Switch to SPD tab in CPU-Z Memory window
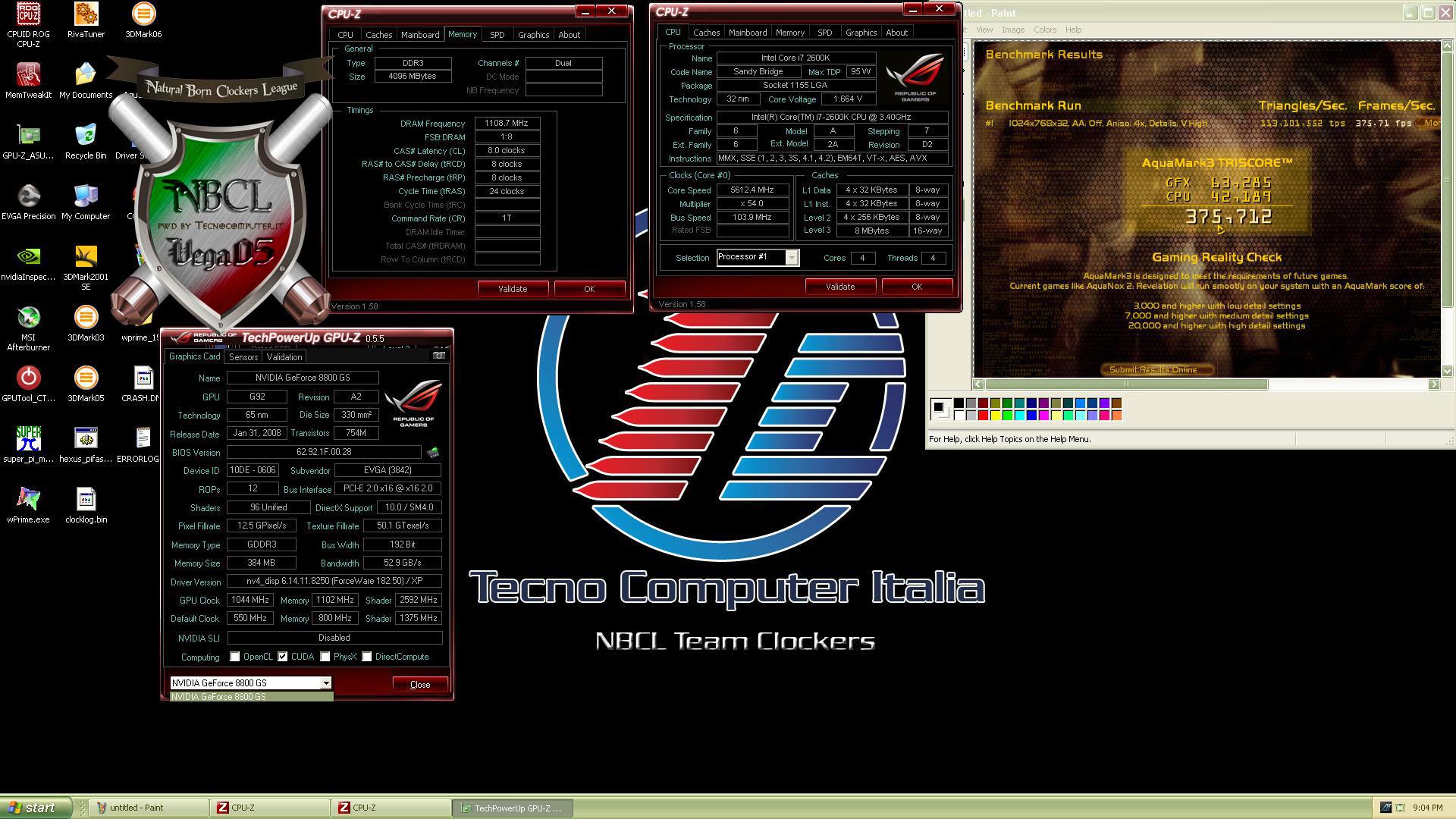Image resolution: width=1456 pixels, height=819 pixels. coord(497,35)
